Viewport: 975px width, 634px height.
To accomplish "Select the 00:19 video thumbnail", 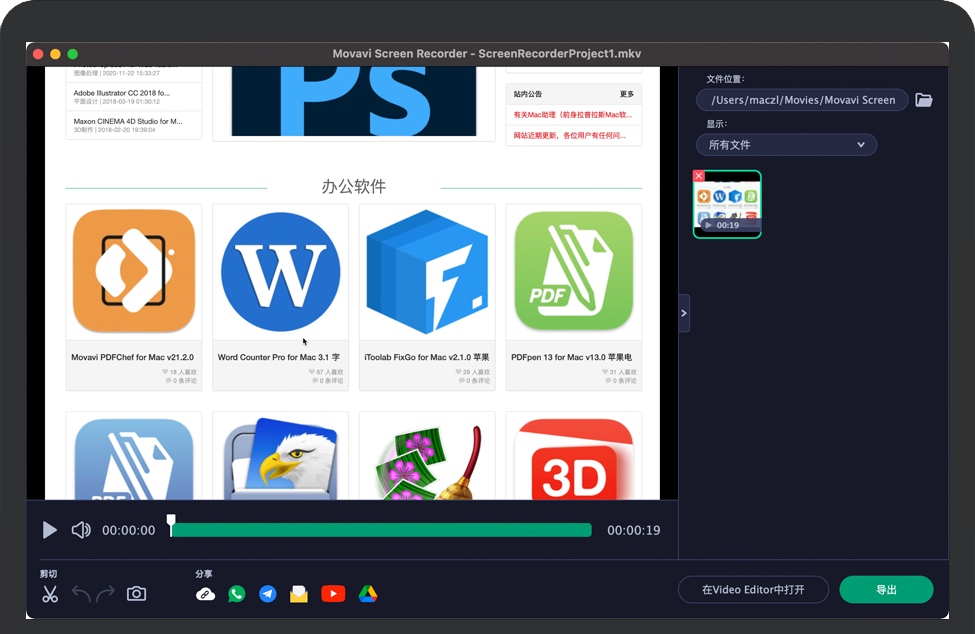I will click(727, 204).
